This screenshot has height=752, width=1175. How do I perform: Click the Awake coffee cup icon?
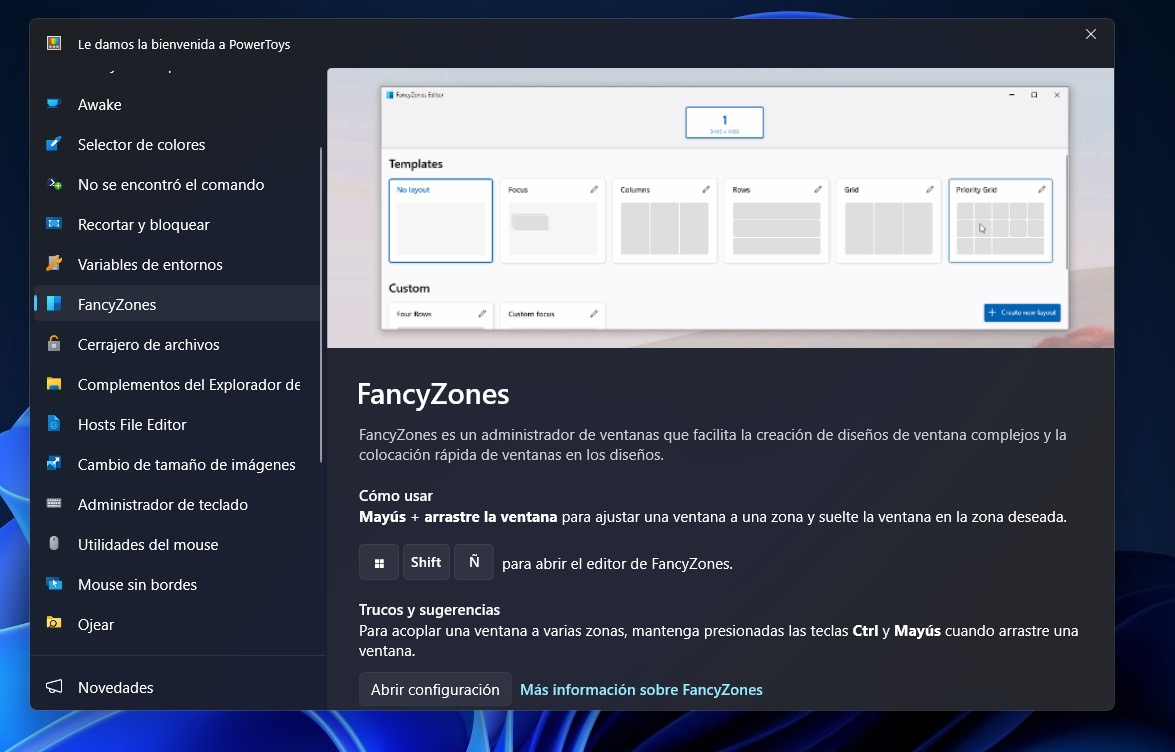(54, 104)
